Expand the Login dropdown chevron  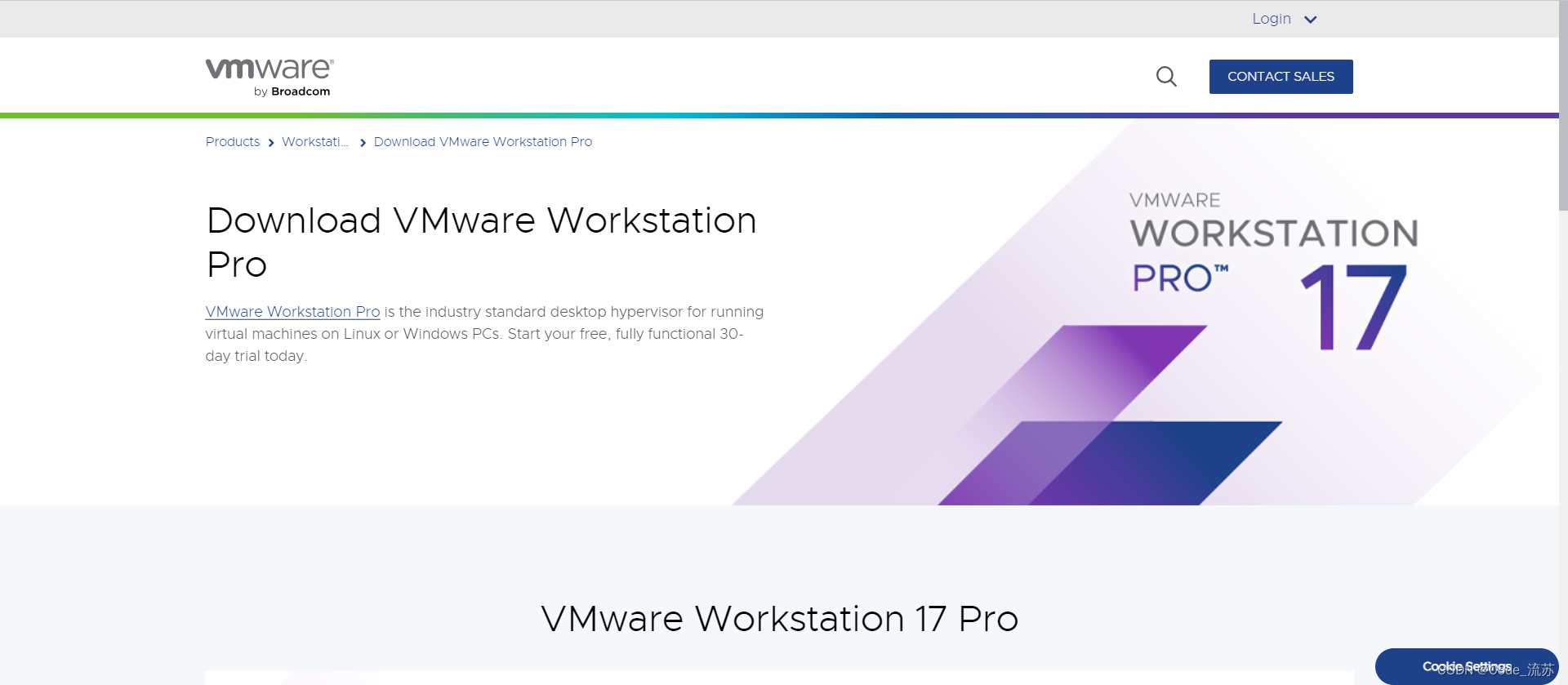1311,20
